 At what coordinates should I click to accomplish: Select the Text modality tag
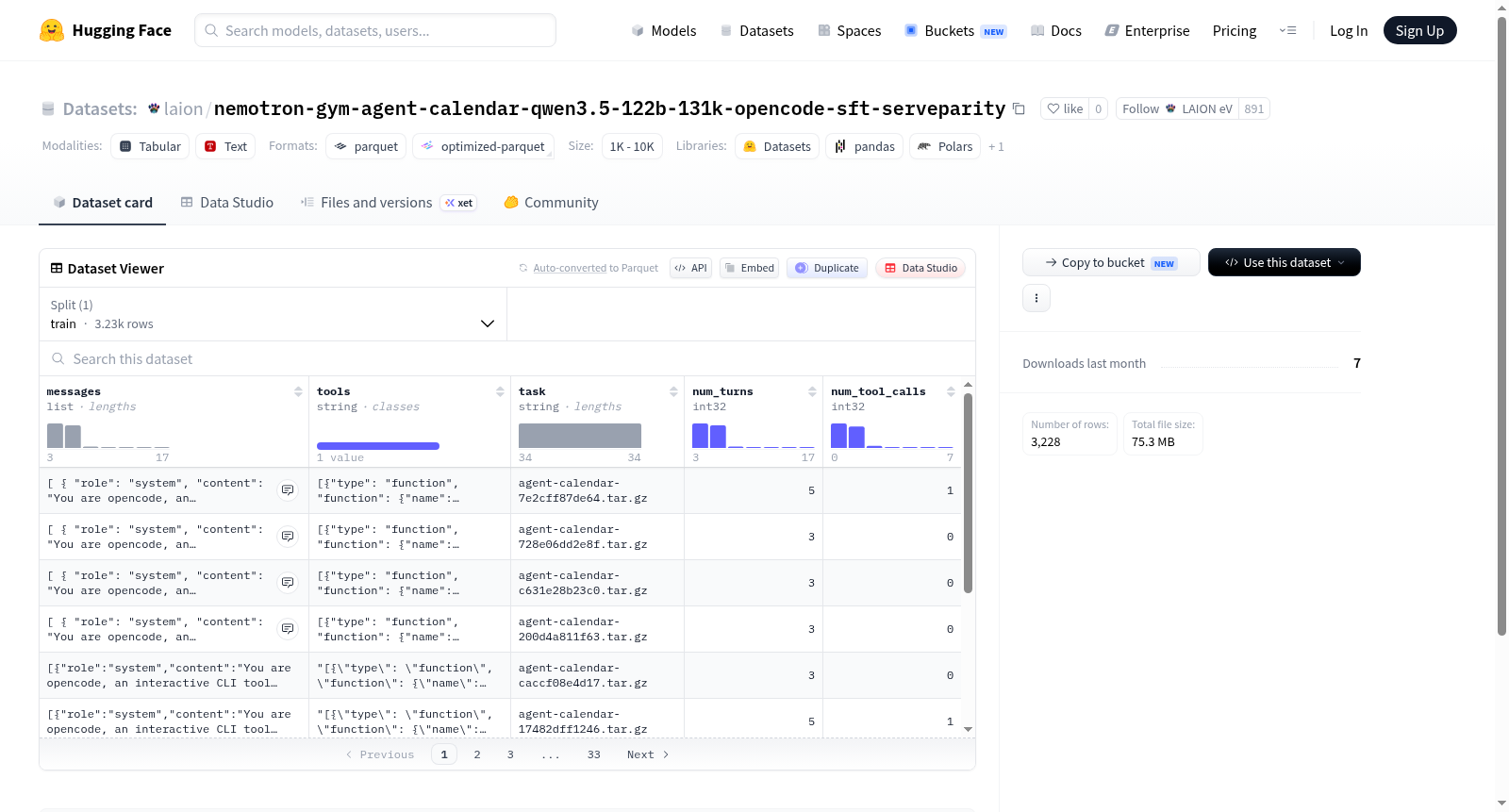pyautogui.click(x=225, y=146)
